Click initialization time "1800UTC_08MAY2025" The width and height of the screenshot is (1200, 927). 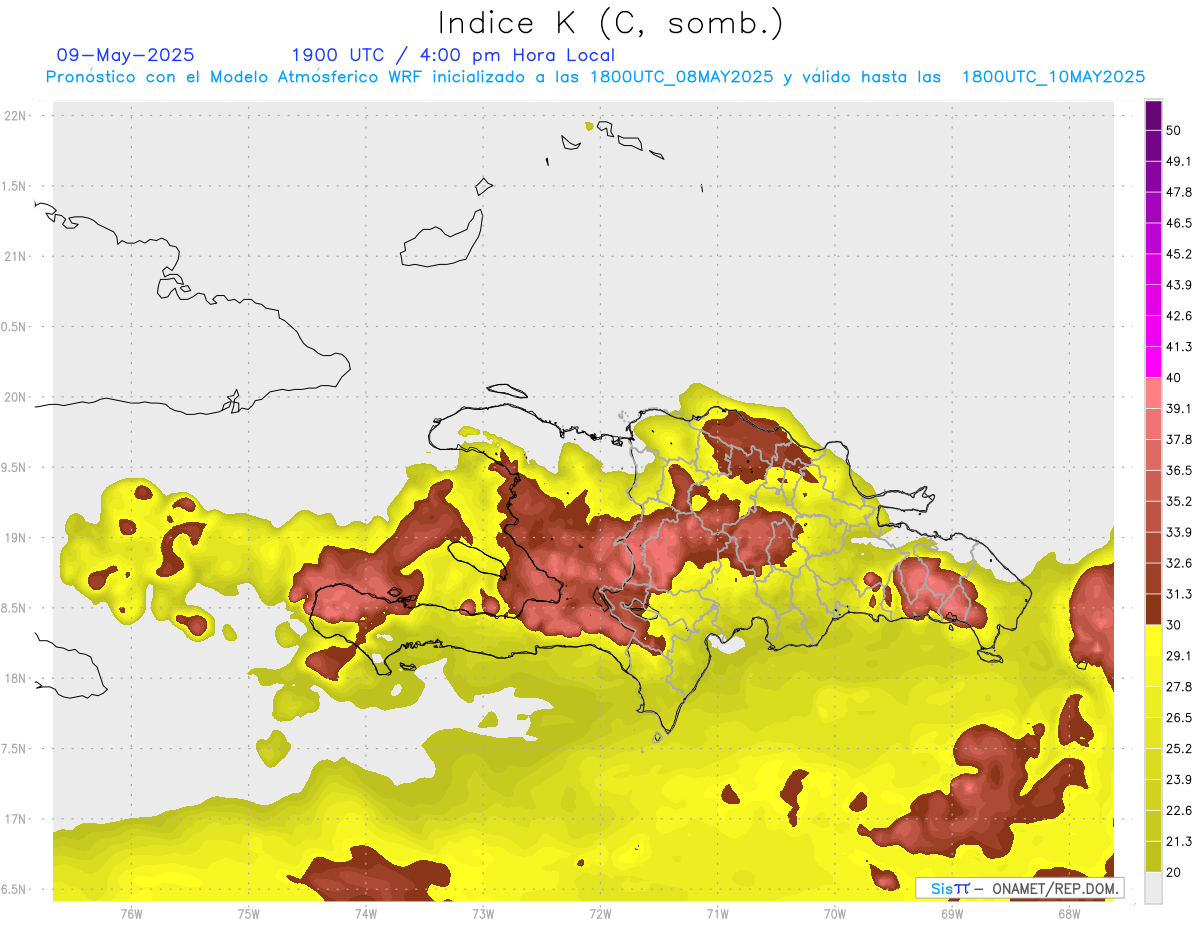681,77
